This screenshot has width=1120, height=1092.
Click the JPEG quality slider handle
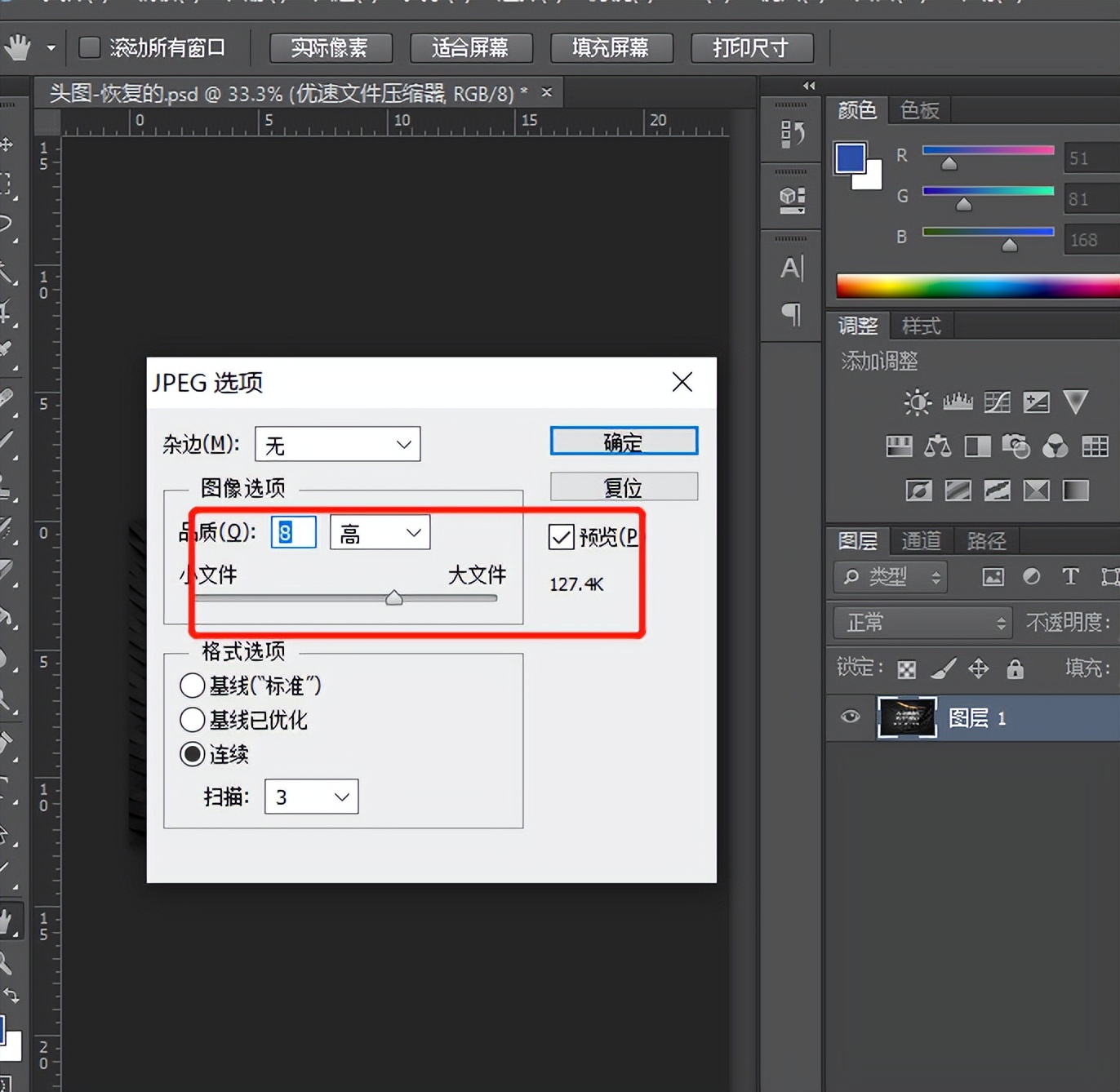click(x=394, y=598)
